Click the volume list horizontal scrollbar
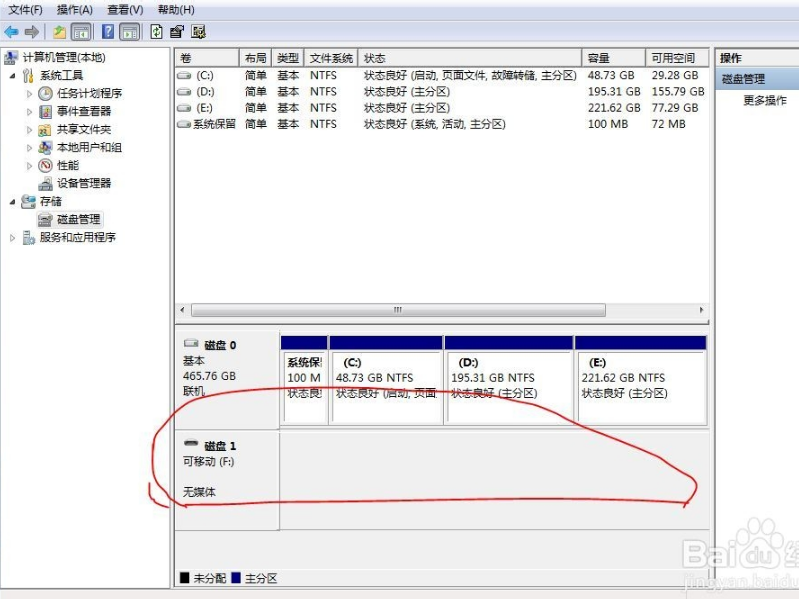799x599 pixels. pos(397,310)
